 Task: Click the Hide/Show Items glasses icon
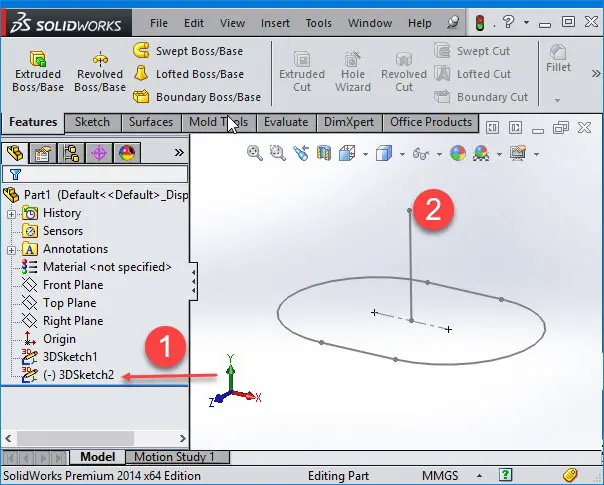[421, 154]
